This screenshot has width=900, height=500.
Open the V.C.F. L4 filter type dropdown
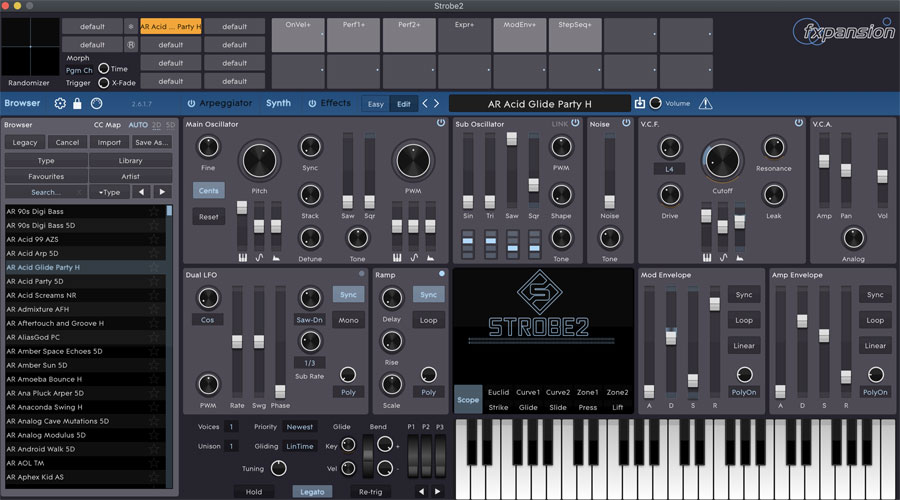pos(669,169)
